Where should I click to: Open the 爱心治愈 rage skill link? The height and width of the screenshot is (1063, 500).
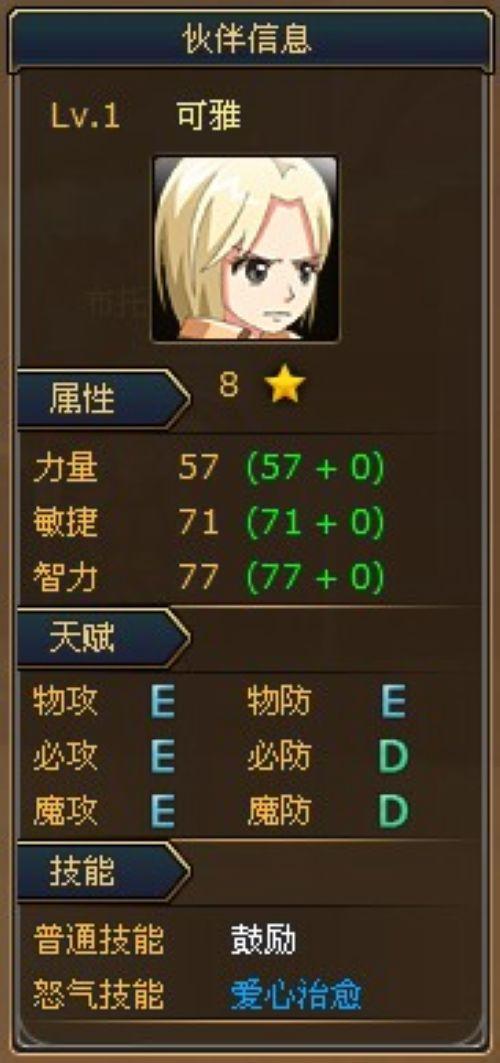[x=296, y=995]
